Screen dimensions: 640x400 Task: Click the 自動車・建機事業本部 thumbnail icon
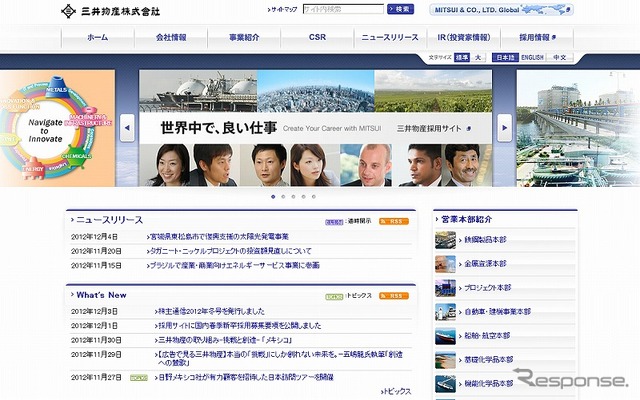445,312
